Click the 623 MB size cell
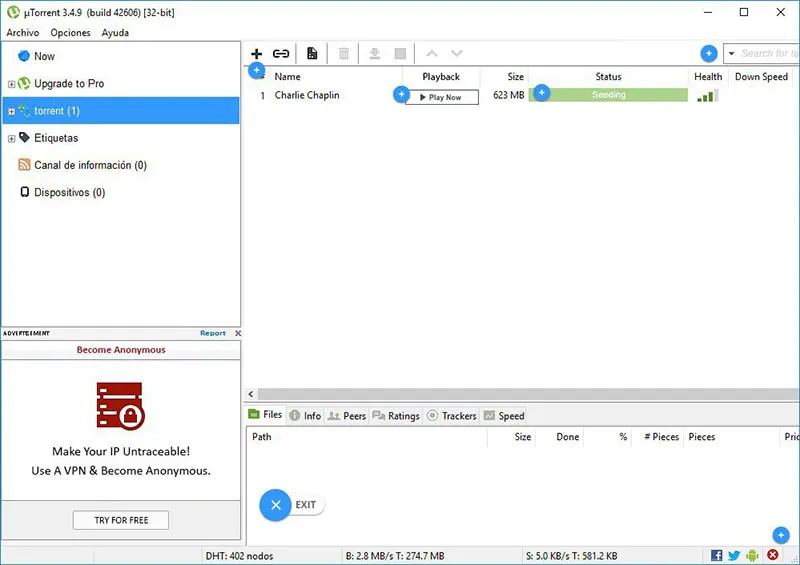Viewport: 800px width, 565px height. [509, 95]
